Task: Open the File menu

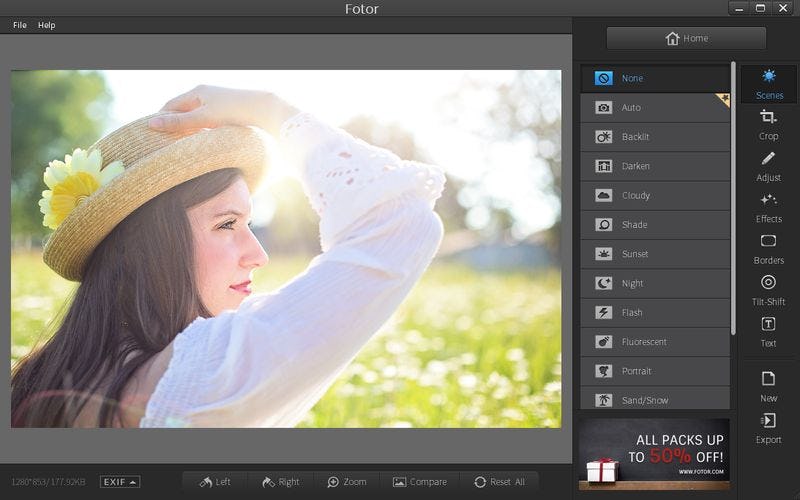Action: pyautogui.click(x=20, y=25)
